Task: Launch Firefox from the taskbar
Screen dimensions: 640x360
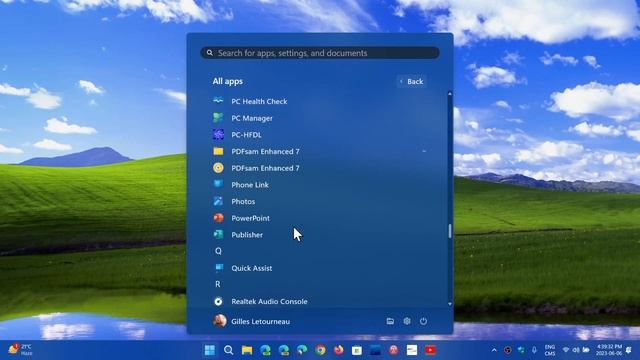Action: click(x=338, y=350)
